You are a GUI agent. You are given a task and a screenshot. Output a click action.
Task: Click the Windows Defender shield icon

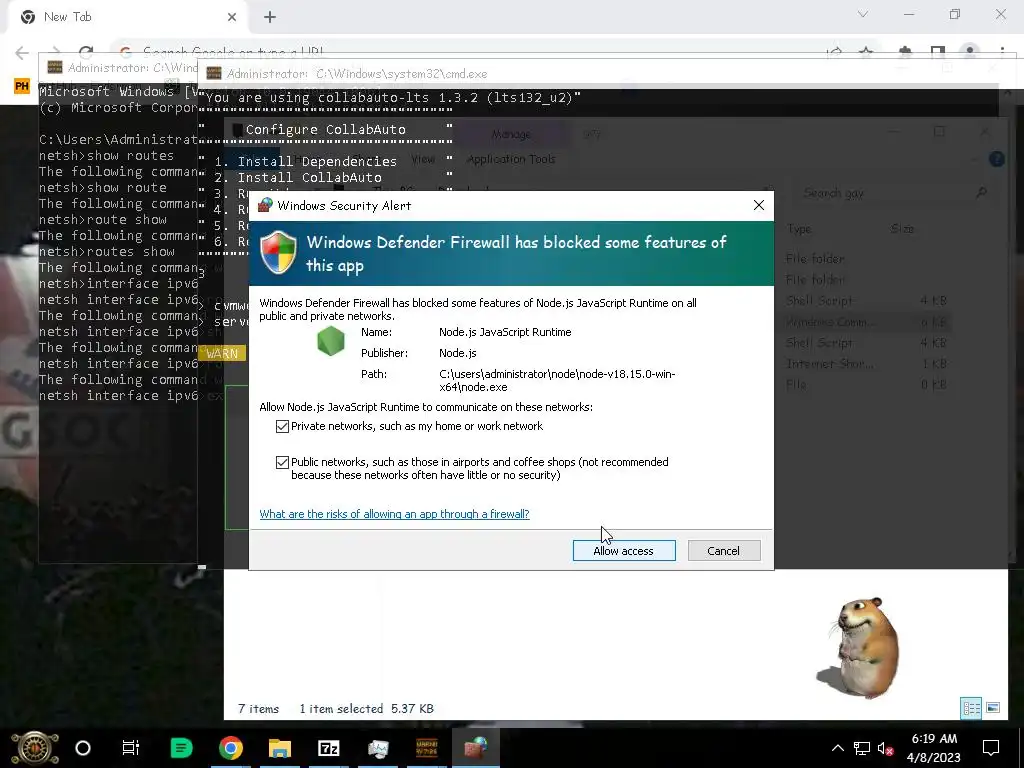coord(279,252)
